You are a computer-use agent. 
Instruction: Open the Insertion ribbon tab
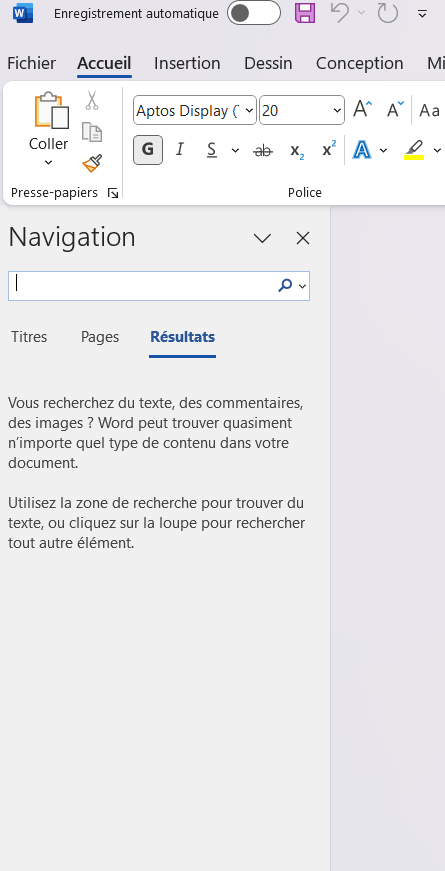pos(187,63)
